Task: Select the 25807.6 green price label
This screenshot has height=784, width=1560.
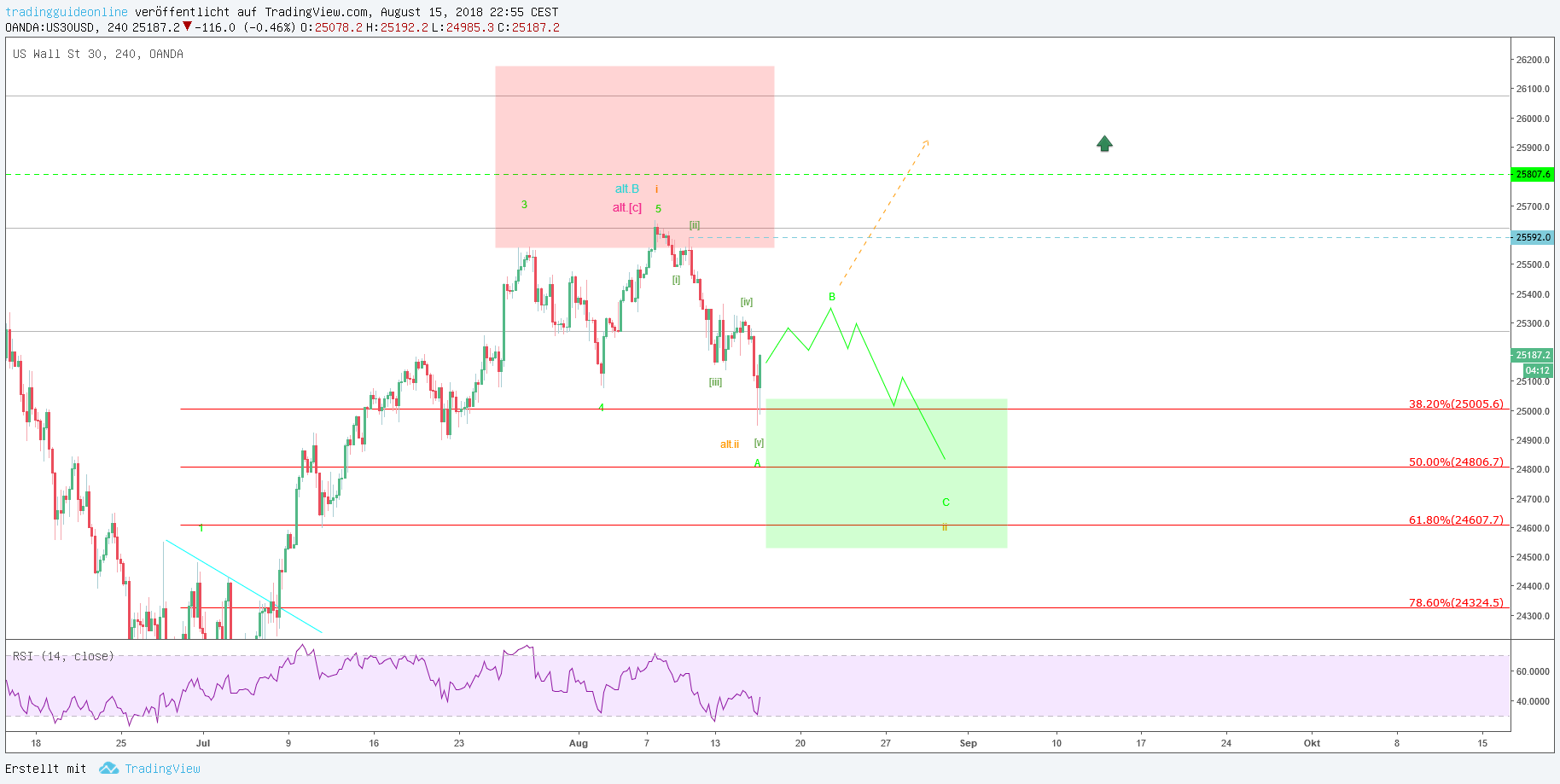Action: point(1533,174)
